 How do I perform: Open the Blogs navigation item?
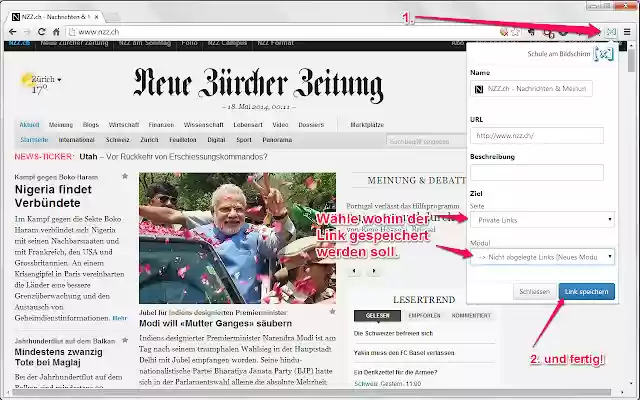(x=91, y=124)
